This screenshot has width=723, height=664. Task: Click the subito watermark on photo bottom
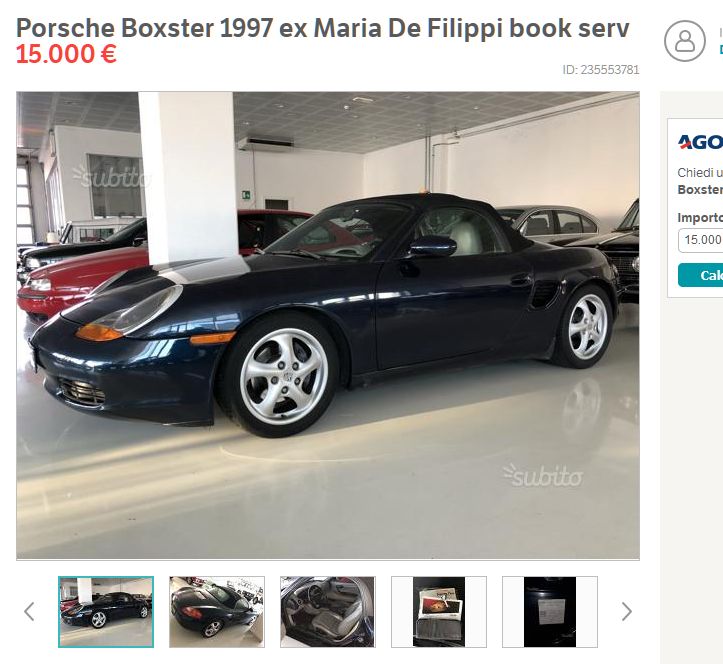point(543,476)
